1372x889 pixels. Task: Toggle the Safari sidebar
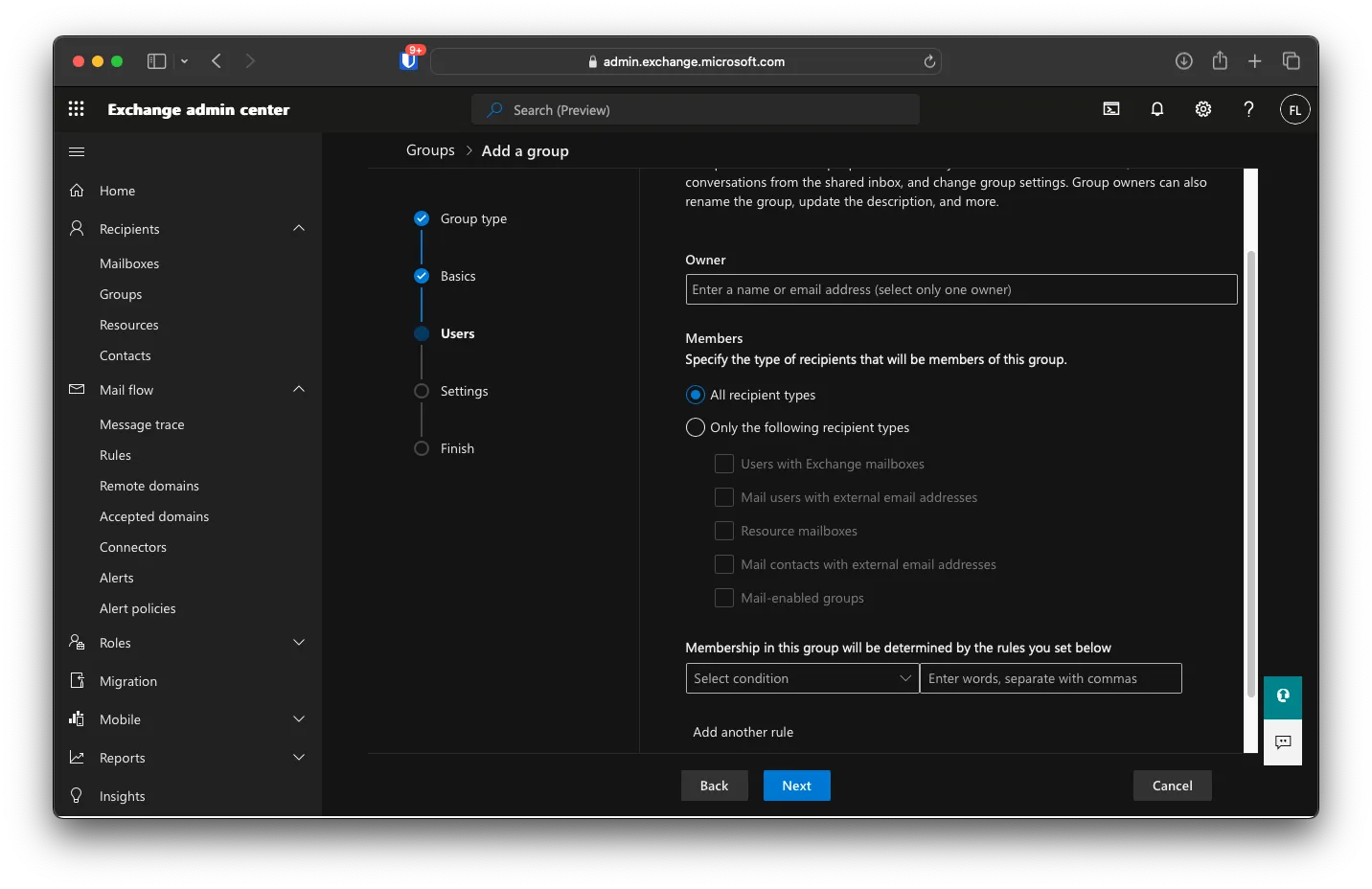click(x=156, y=61)
